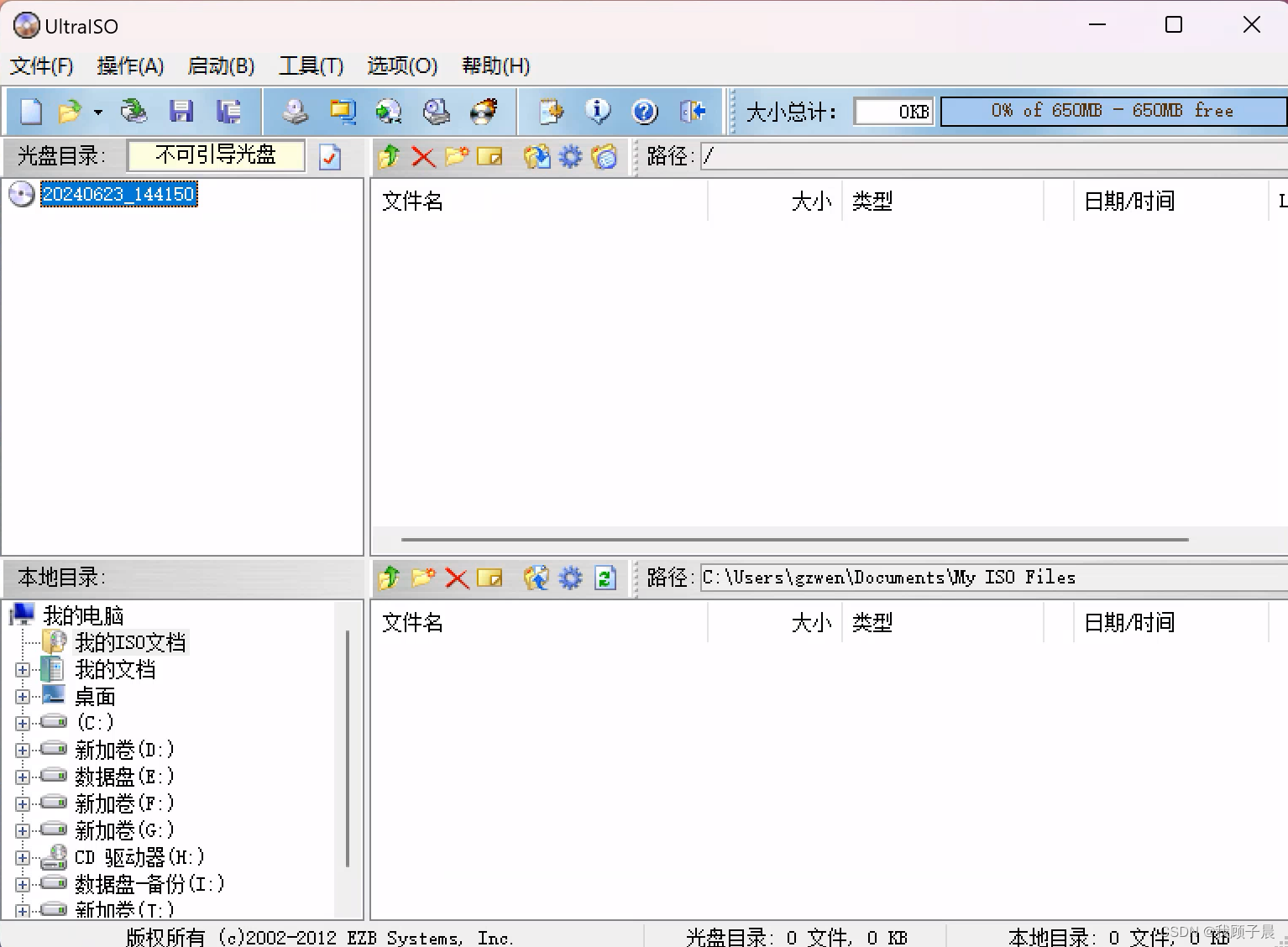1288x947 pixels.
Task: Click the disc capacity bar 0% of 650MB
Action: (1113, 111)
